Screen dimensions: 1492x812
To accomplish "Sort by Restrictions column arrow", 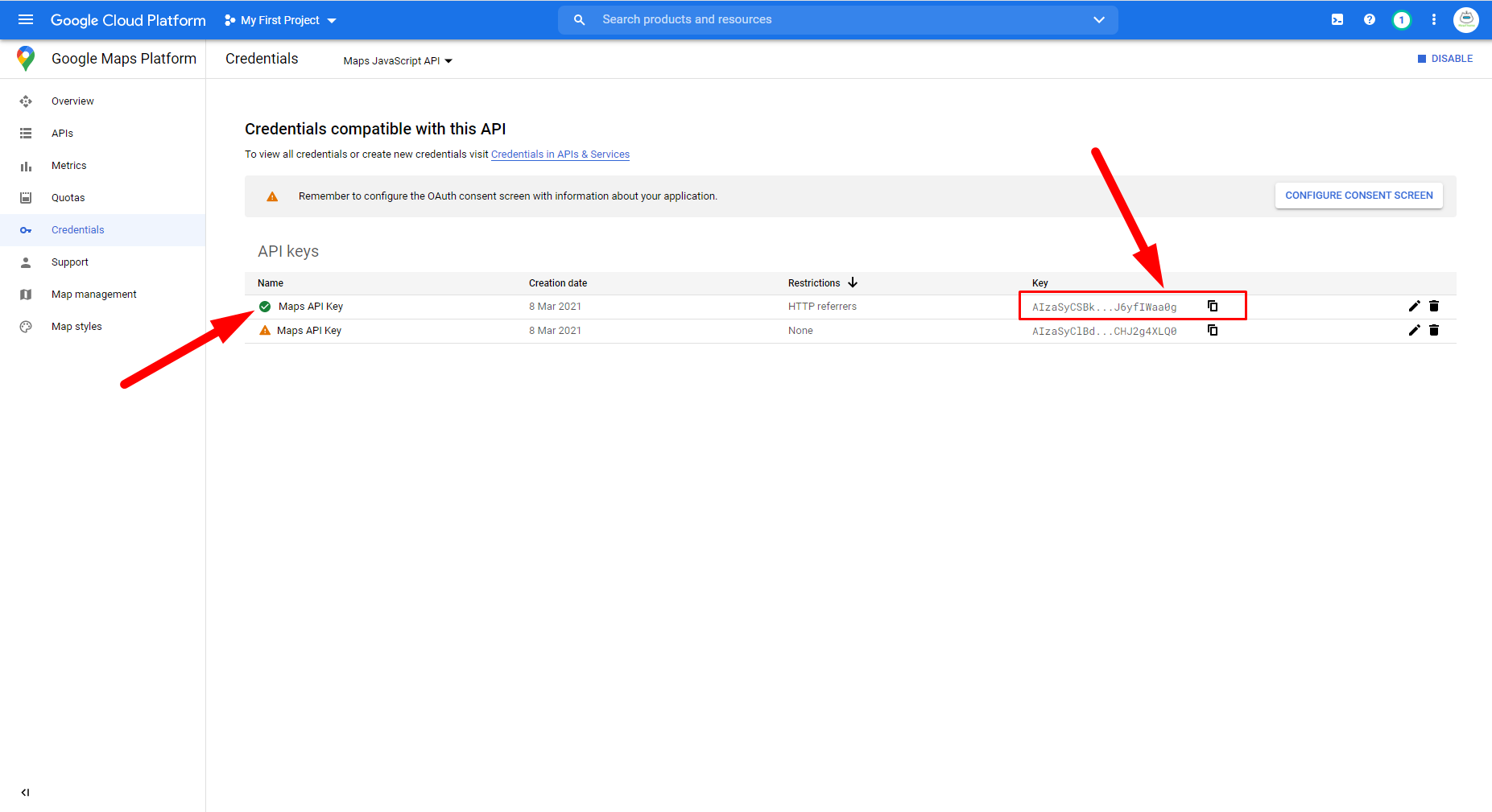I will click(853, 283).
